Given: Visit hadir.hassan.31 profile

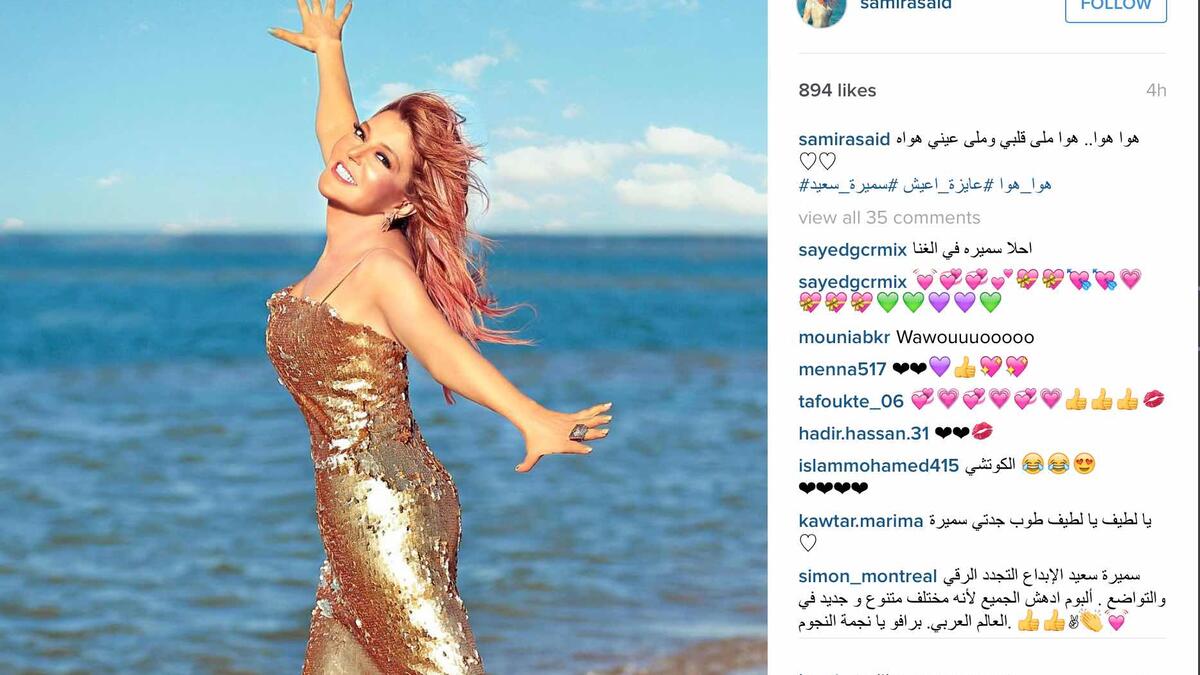Looking at the screenshot, I should [864, 433].
